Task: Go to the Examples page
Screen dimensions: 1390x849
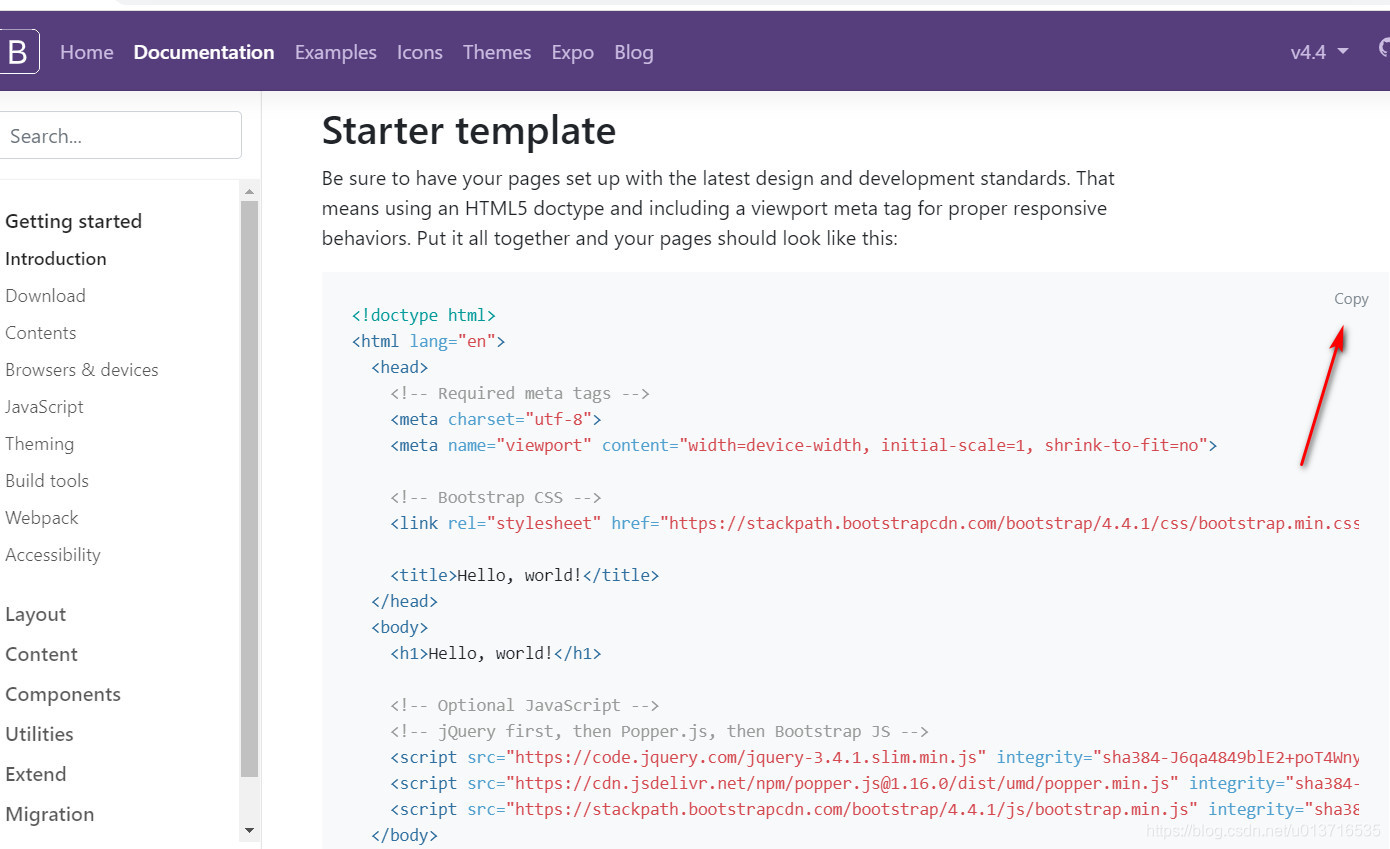Action: [x=336, y=52]
